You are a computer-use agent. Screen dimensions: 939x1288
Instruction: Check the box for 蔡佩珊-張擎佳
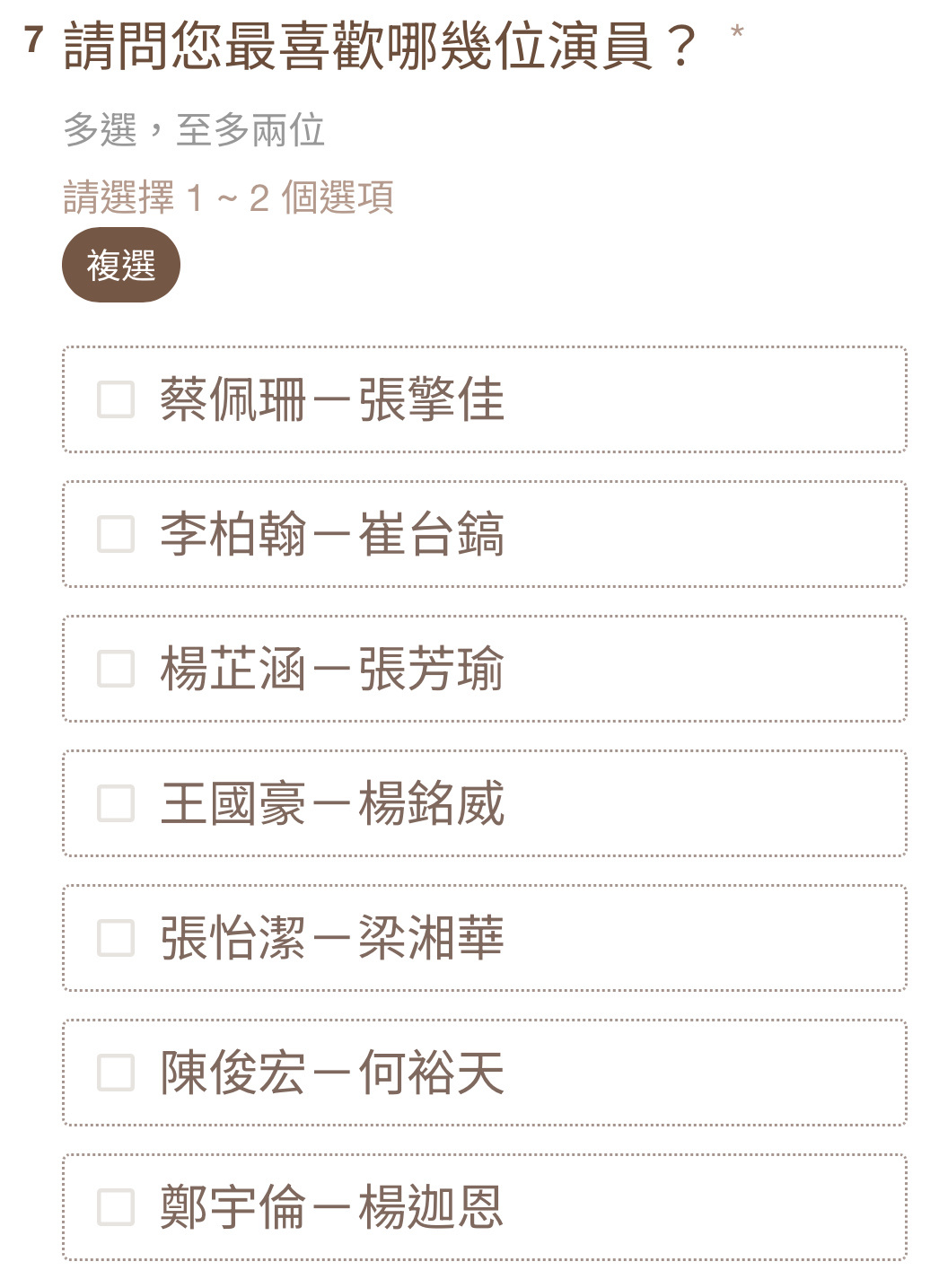[116, 399]
